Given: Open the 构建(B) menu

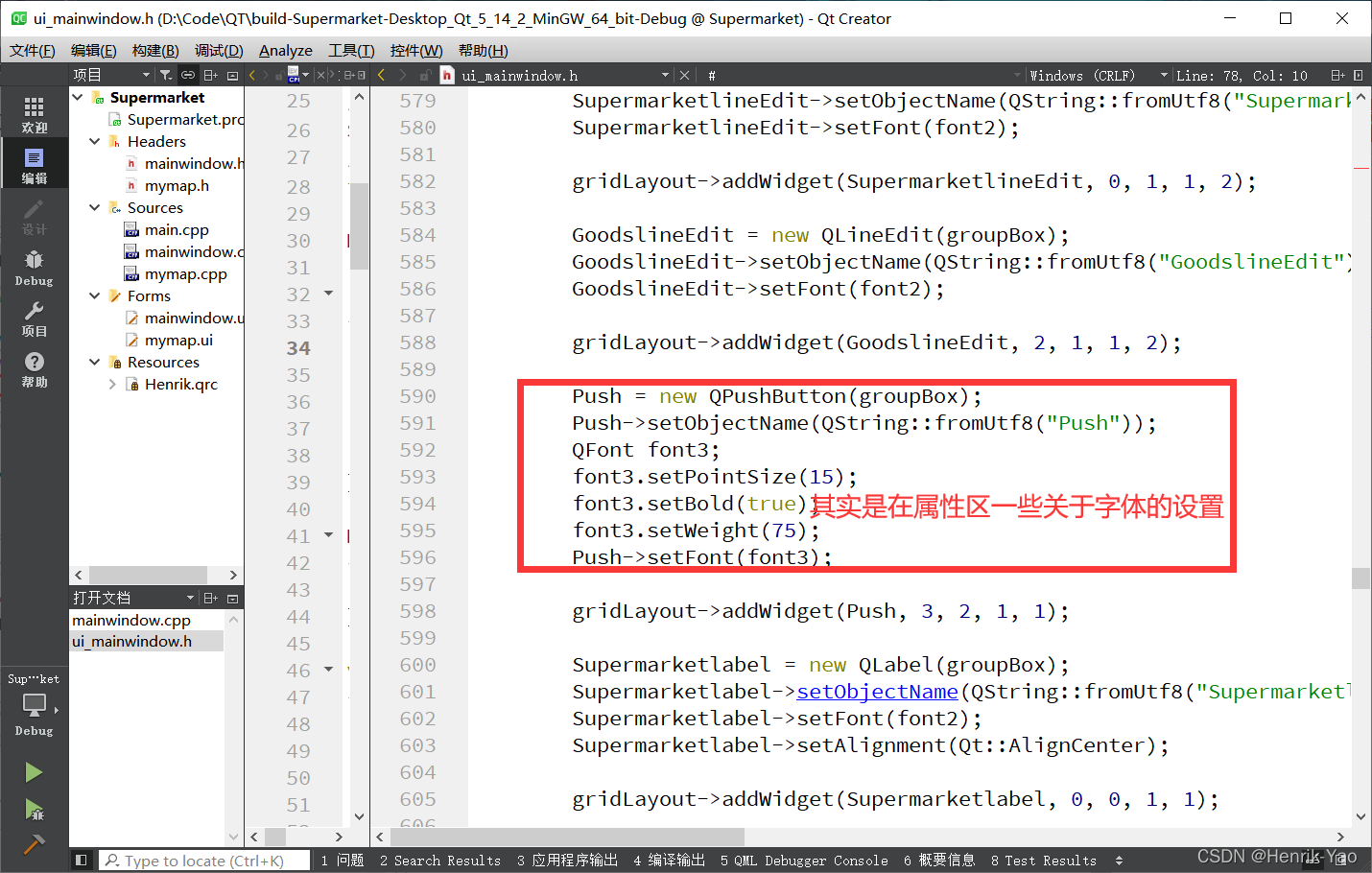Looking at the screenshot, I should pos(155,50).
